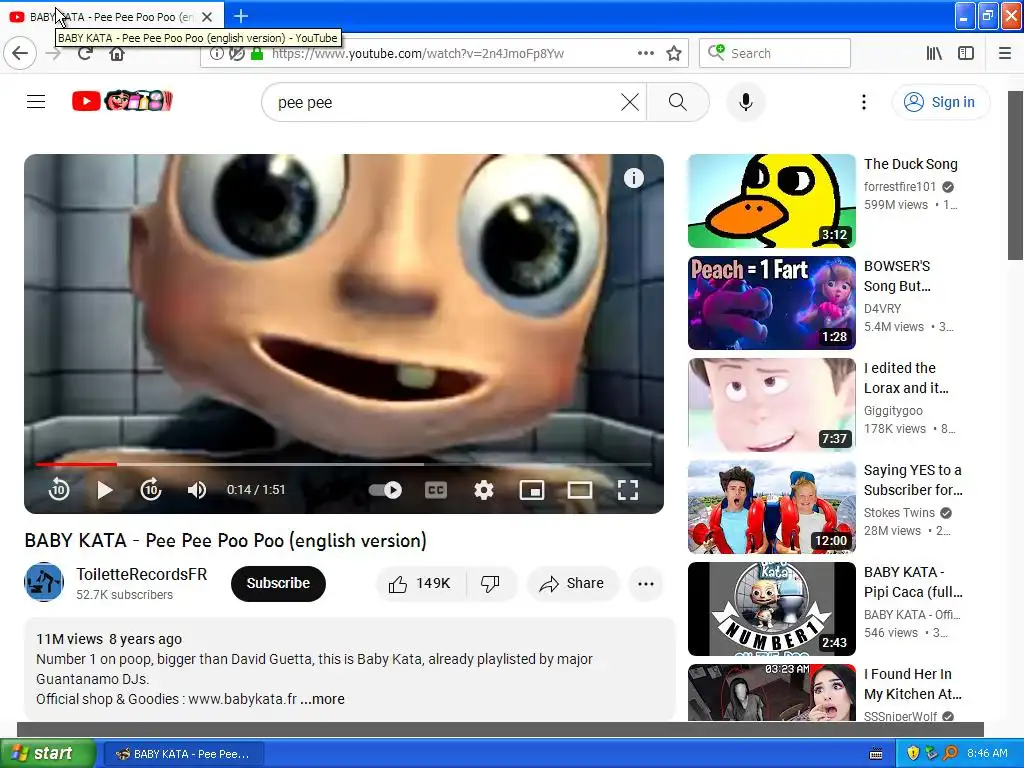
Task: Open the Firefox hamburger menu
Action: (x=1005, y=54)
